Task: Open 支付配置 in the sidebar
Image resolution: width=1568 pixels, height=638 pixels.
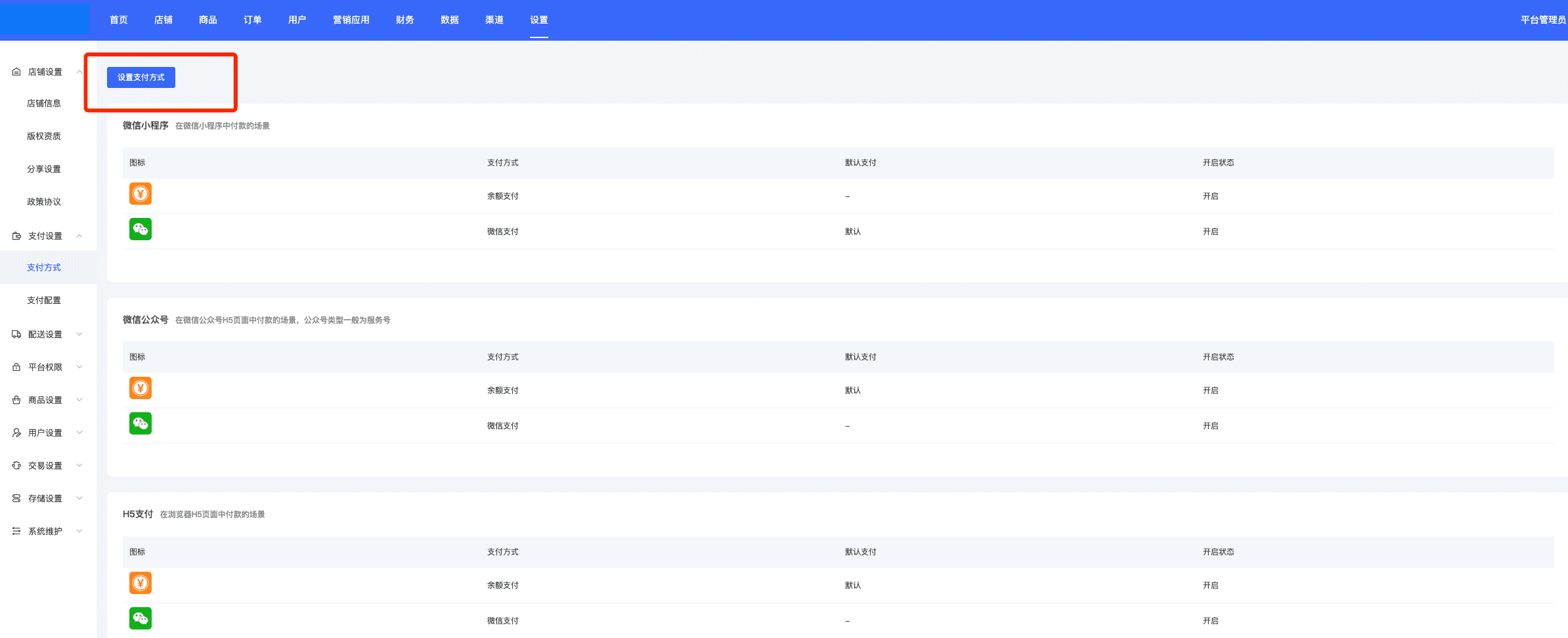Action: (x=44, y=300)
